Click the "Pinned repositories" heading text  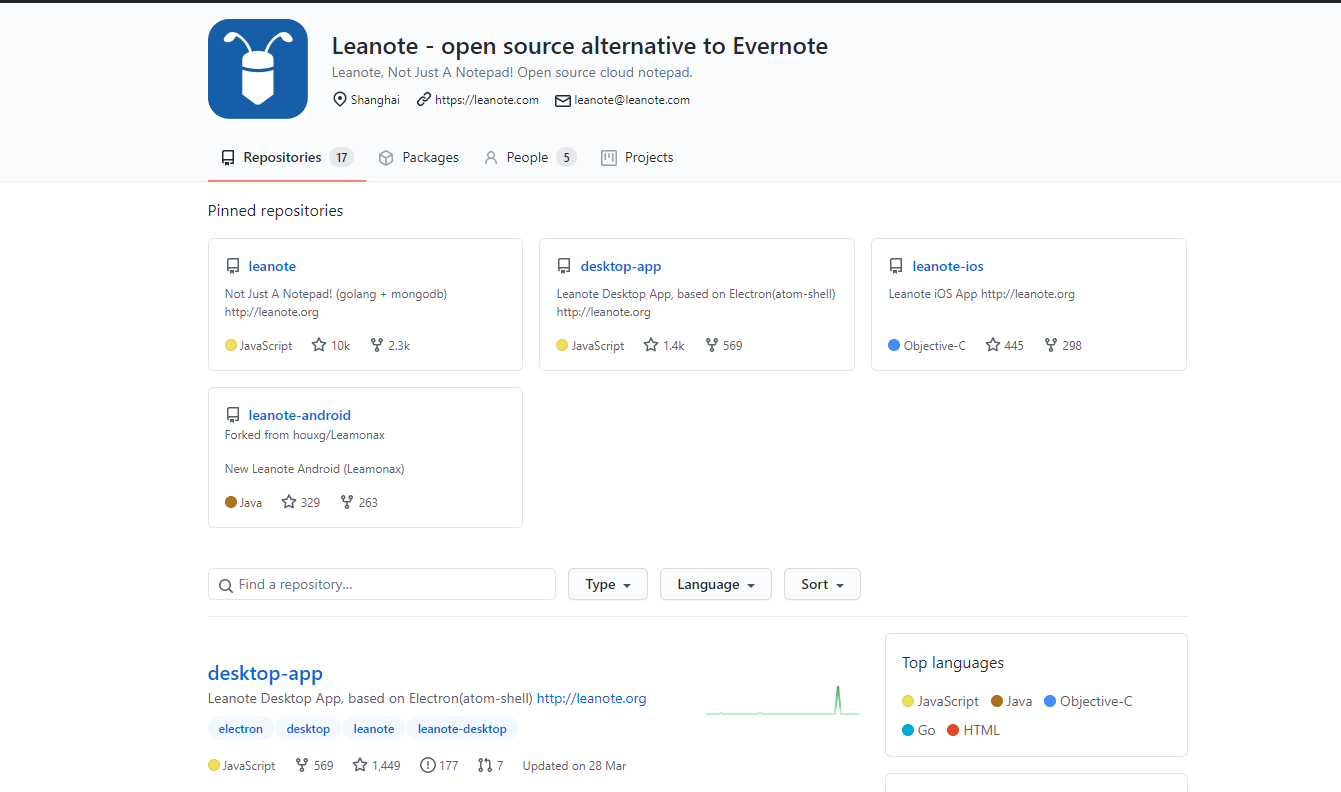275,210
